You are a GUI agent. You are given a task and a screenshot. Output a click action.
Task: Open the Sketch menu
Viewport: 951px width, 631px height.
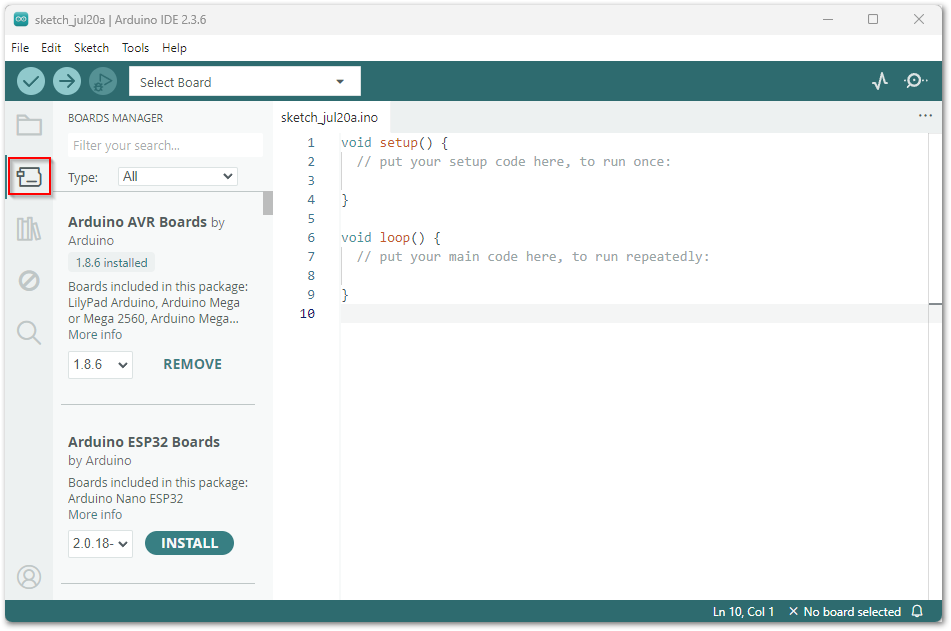91,48
